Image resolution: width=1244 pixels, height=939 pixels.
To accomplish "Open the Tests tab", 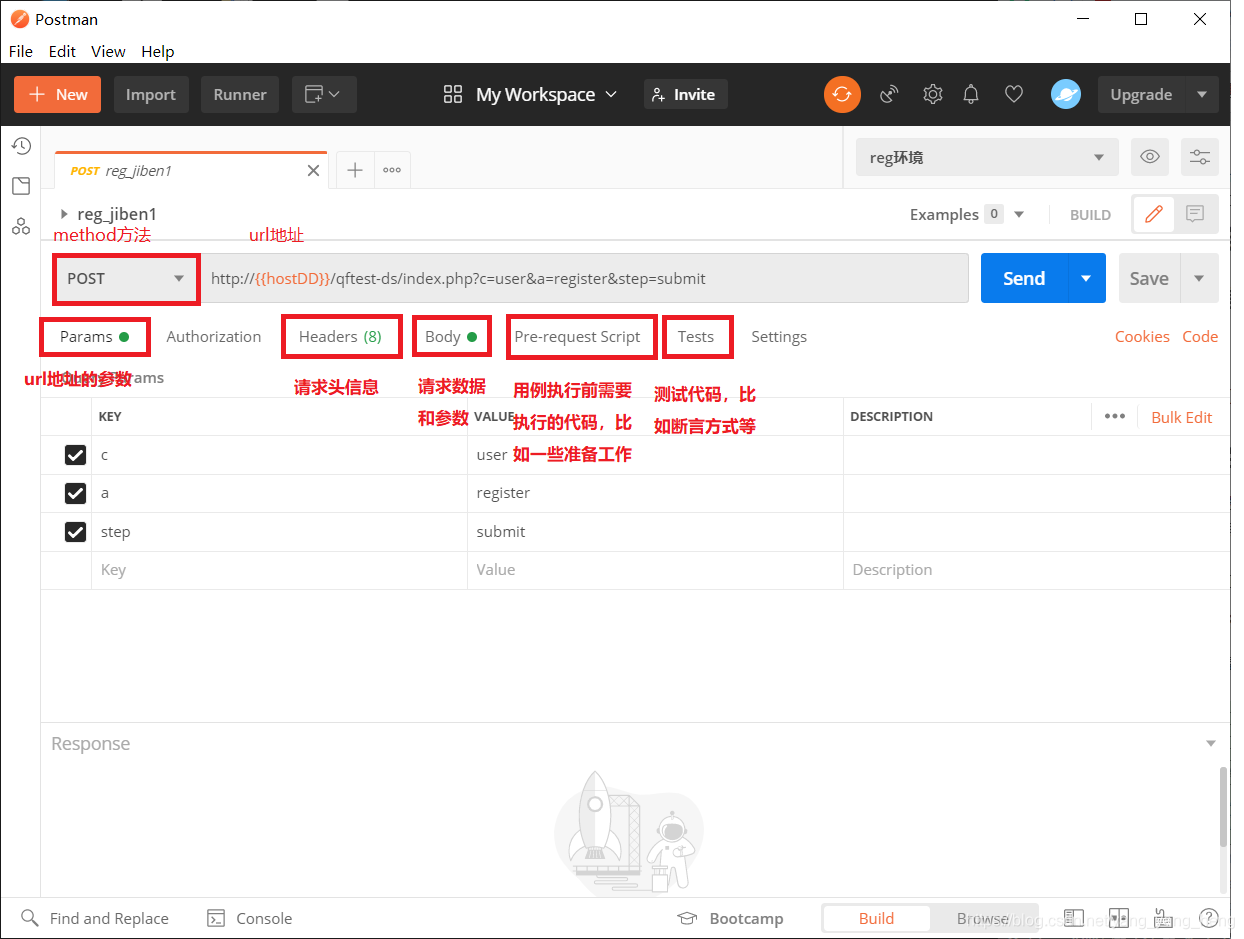I will pos(696,336).
